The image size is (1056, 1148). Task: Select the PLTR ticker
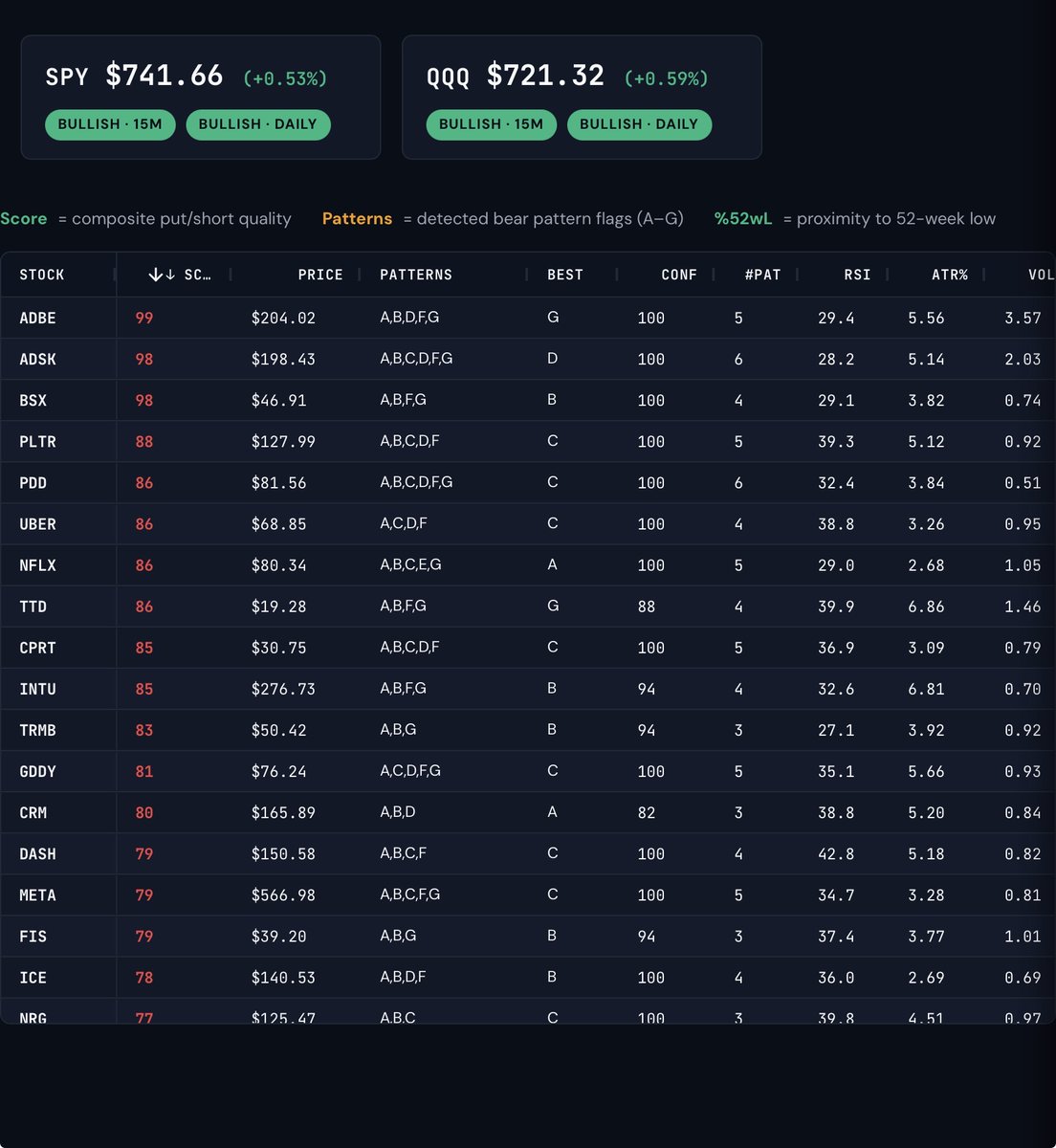[x=38, y=442]
